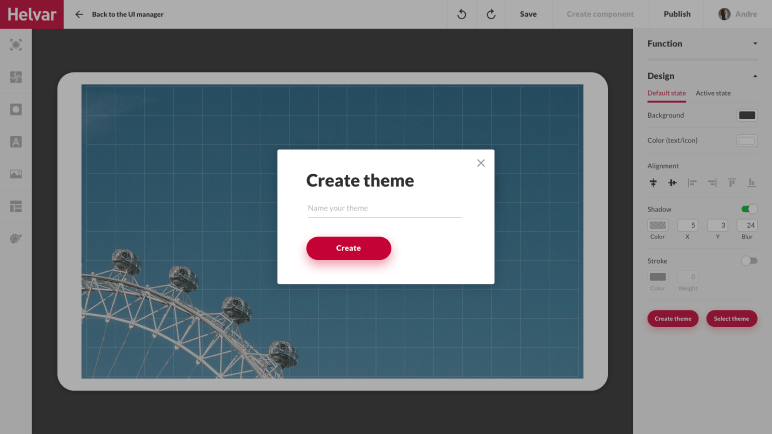This screenshot has height=434, width=772.
Task: Click the Shadow Y value field
Action: coord(717,226)
